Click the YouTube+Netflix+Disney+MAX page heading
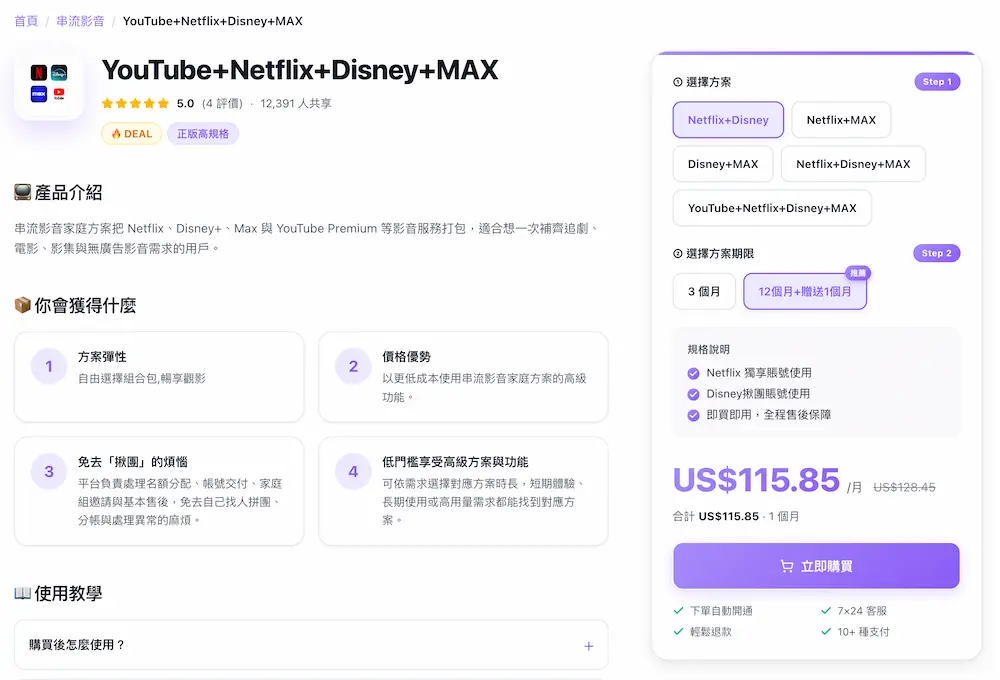The image size is (1000, 680). 300,70
